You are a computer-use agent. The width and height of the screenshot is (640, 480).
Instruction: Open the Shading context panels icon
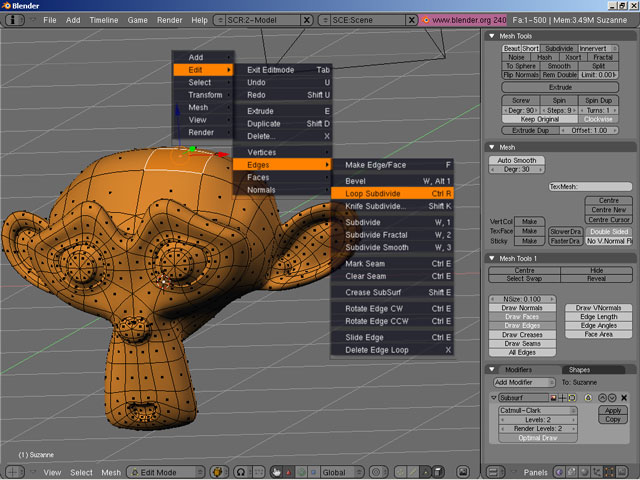584,472
